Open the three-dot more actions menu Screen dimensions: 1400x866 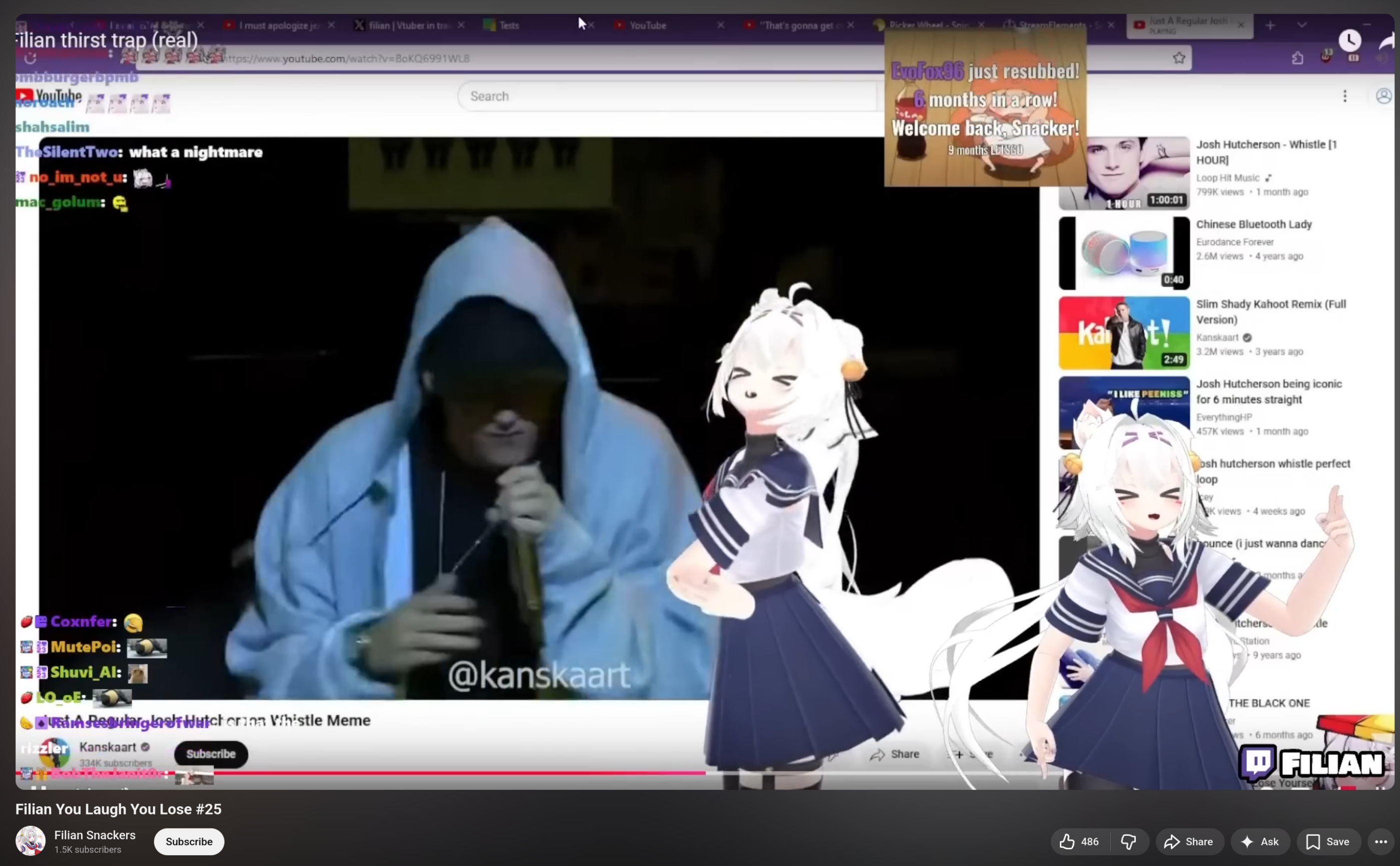(x=1381, y=842)
